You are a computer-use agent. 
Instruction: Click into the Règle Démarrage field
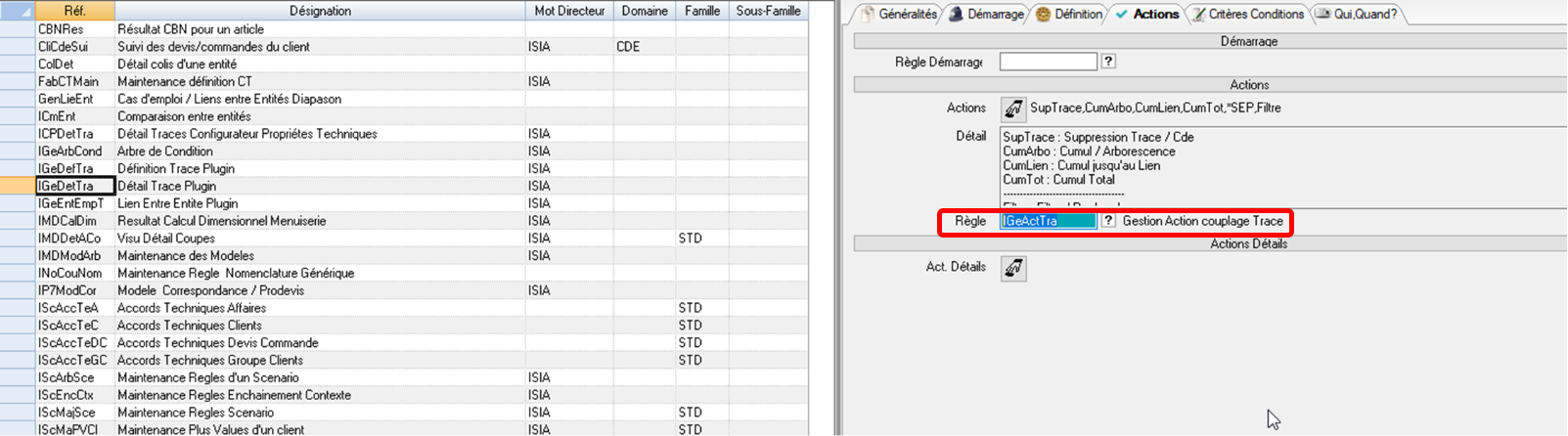(1048, 62)
